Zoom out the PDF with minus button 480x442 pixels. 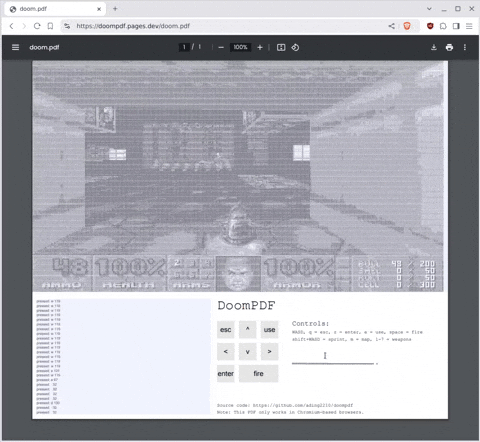[221, 47]
